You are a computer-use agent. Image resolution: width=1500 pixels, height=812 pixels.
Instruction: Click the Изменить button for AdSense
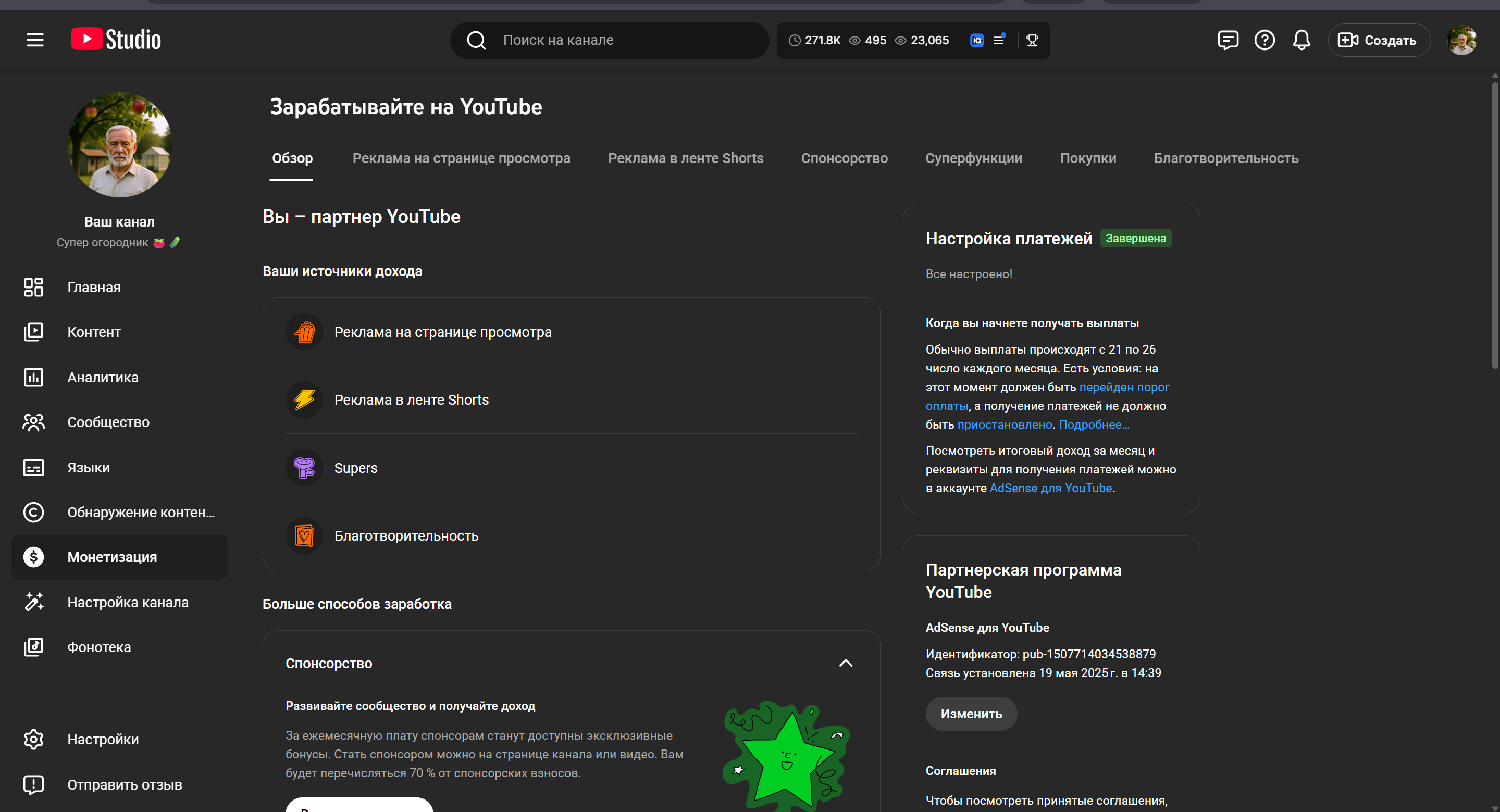pyautogui.click(x=971, y=714)
